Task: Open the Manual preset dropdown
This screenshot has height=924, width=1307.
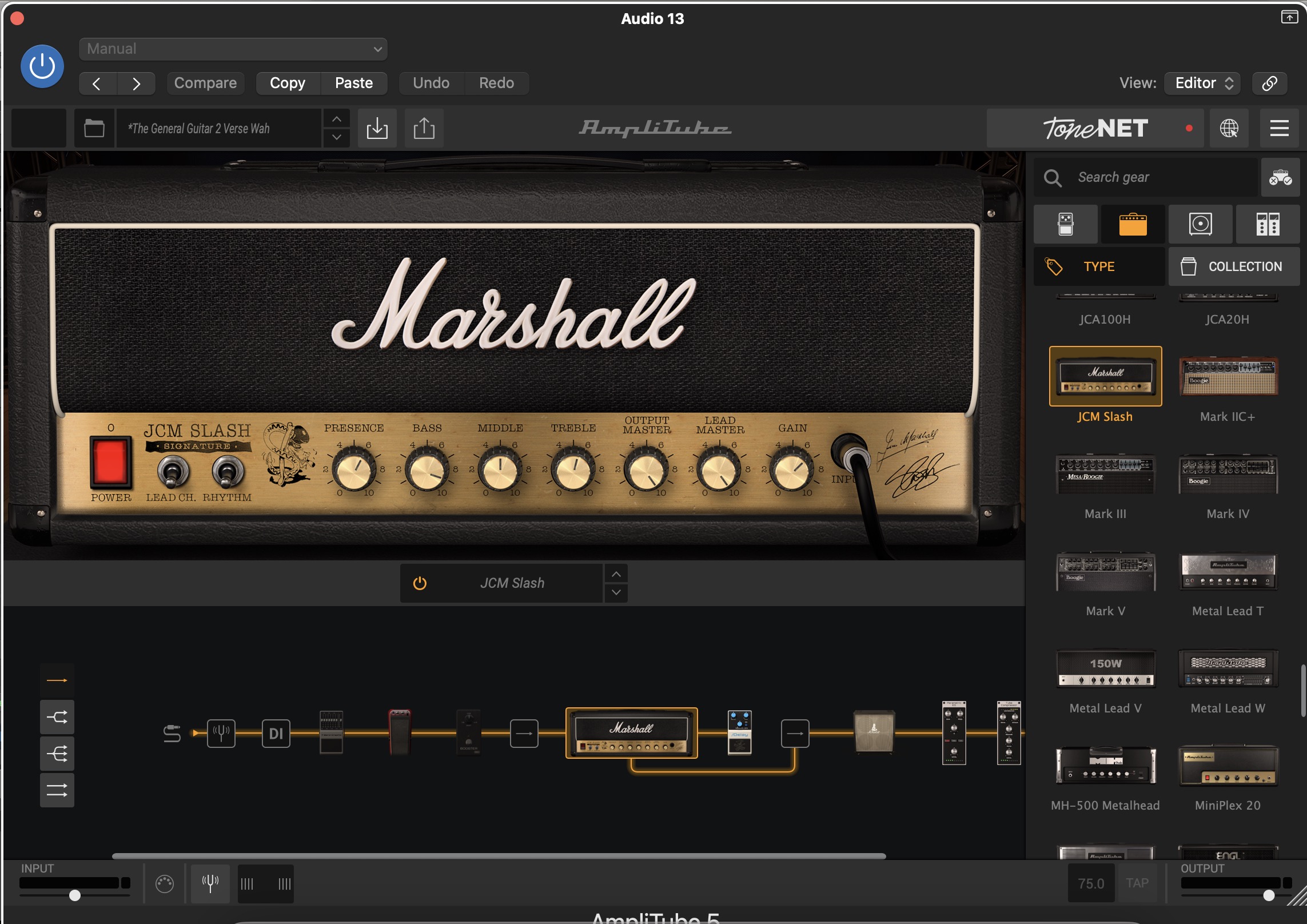Action: (x=233, y=49)
